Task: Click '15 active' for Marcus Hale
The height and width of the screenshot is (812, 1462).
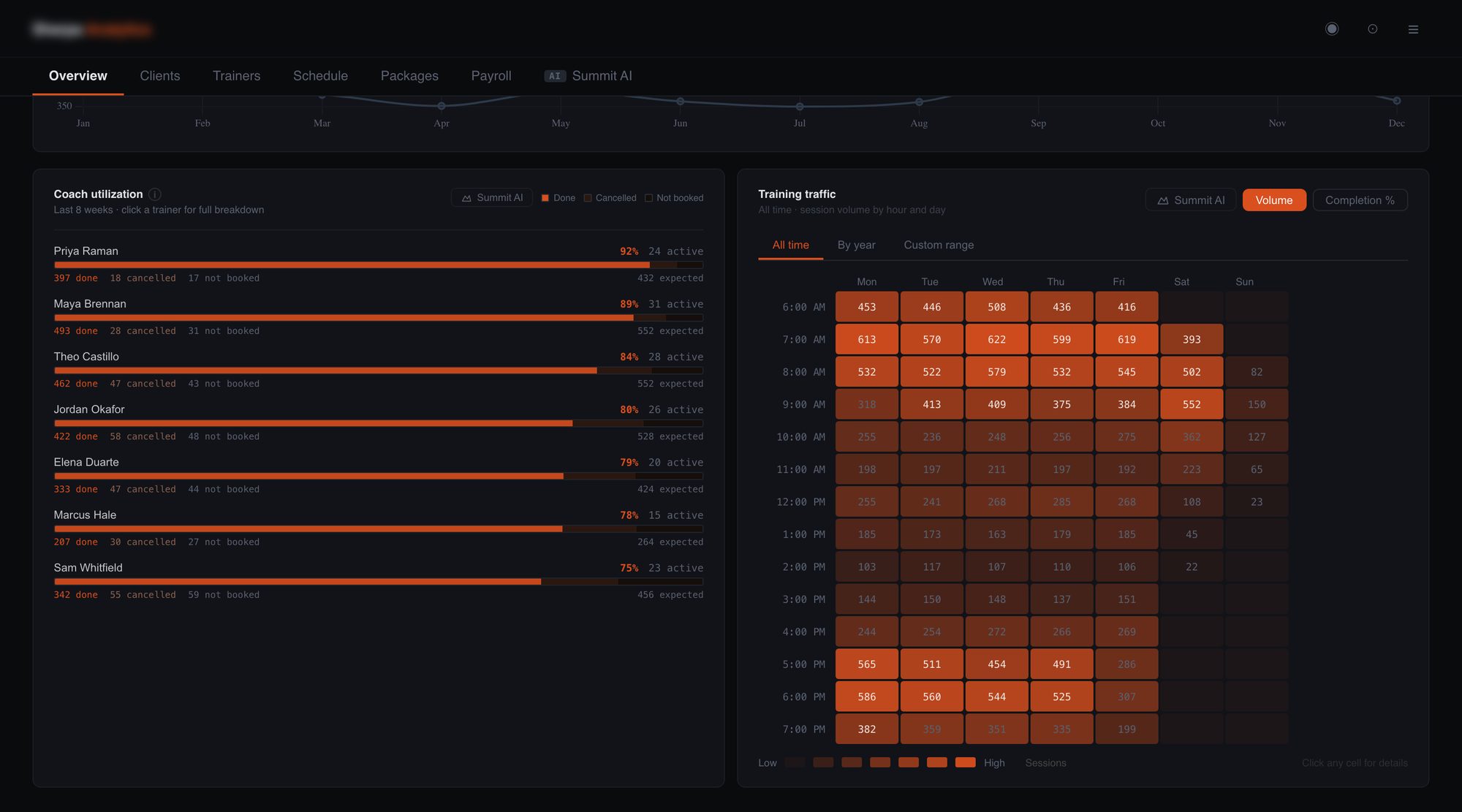Action: 676,515
